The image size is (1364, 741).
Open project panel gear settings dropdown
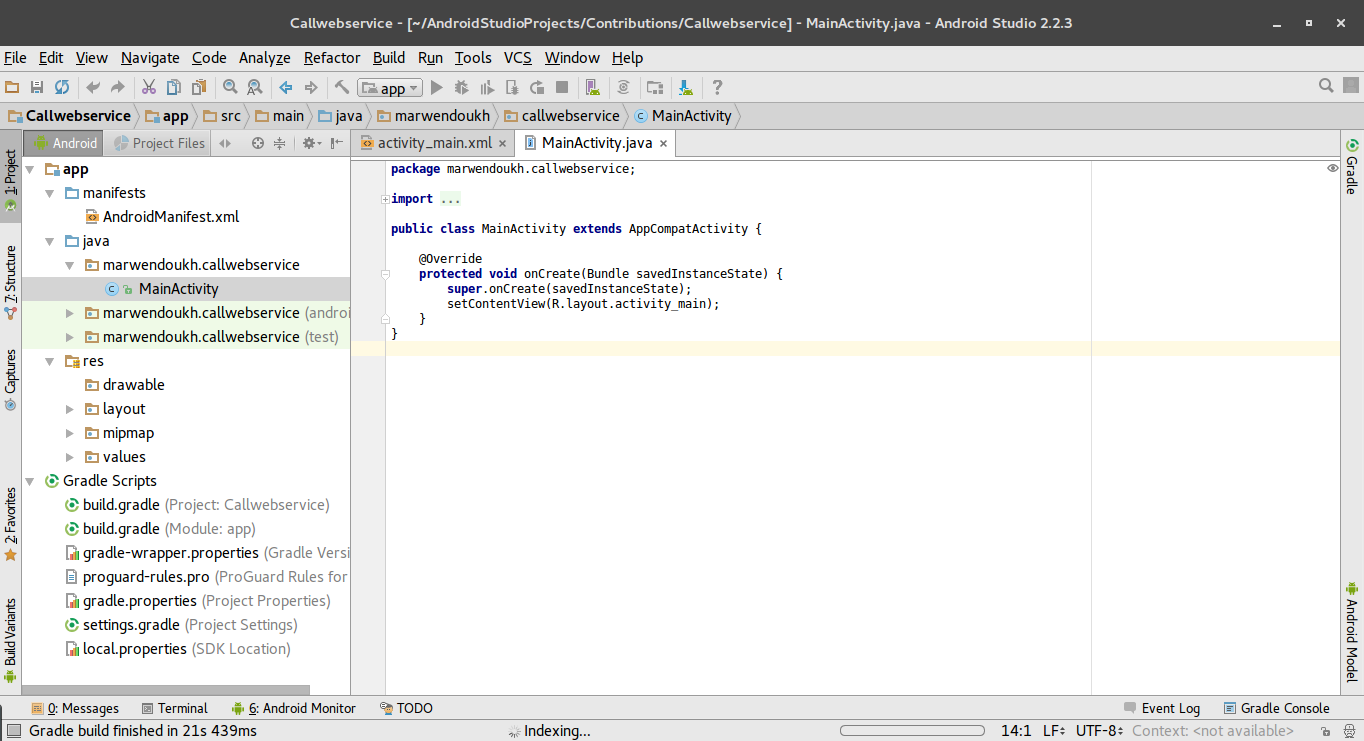pos(311,143)
